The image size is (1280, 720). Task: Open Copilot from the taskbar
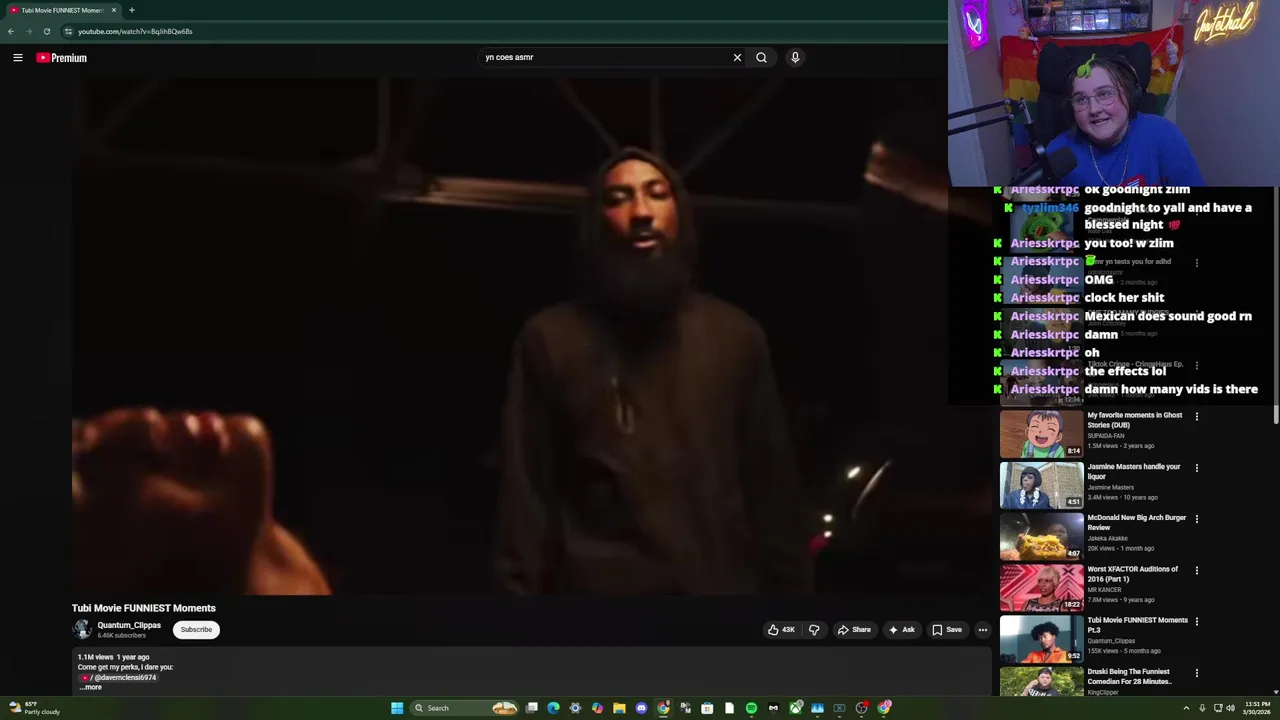pyautogui.click(x=597, y=708)
